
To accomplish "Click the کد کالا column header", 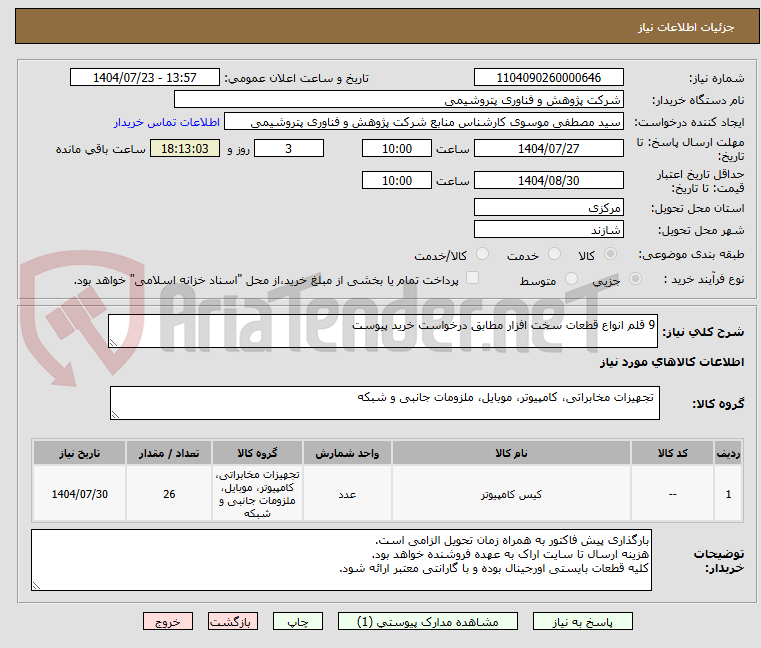I will 672,453.
